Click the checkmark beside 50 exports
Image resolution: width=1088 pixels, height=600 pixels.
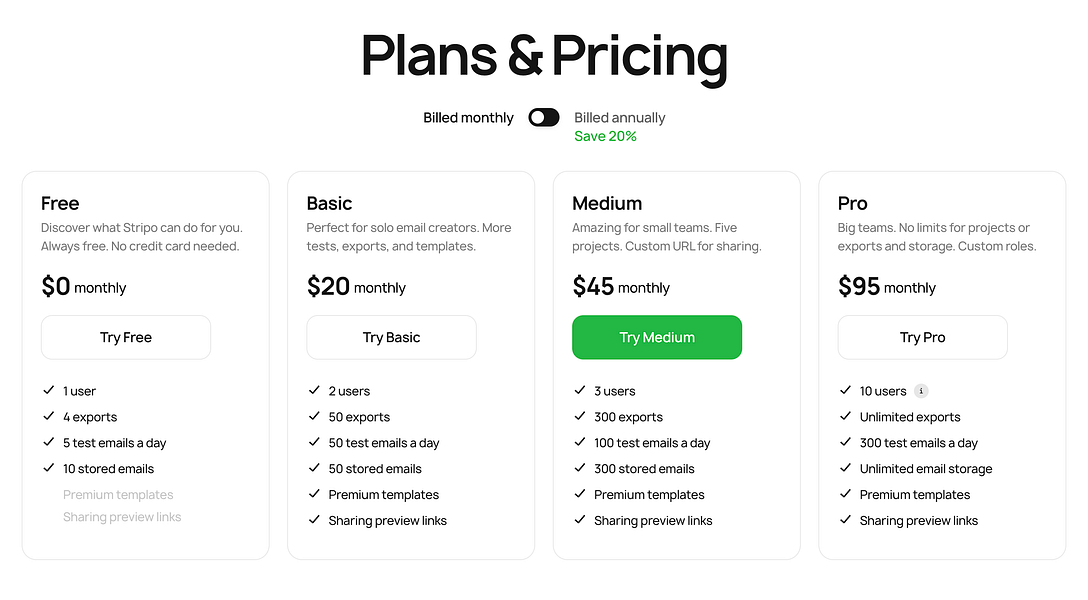(314, 416)
